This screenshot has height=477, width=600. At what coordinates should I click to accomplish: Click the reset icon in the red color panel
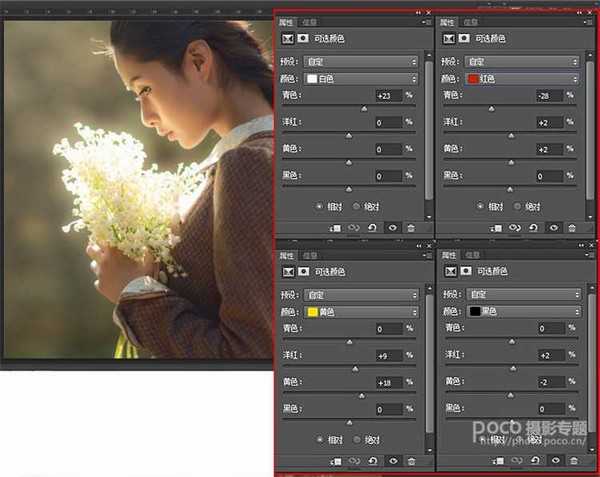(533, 228)
